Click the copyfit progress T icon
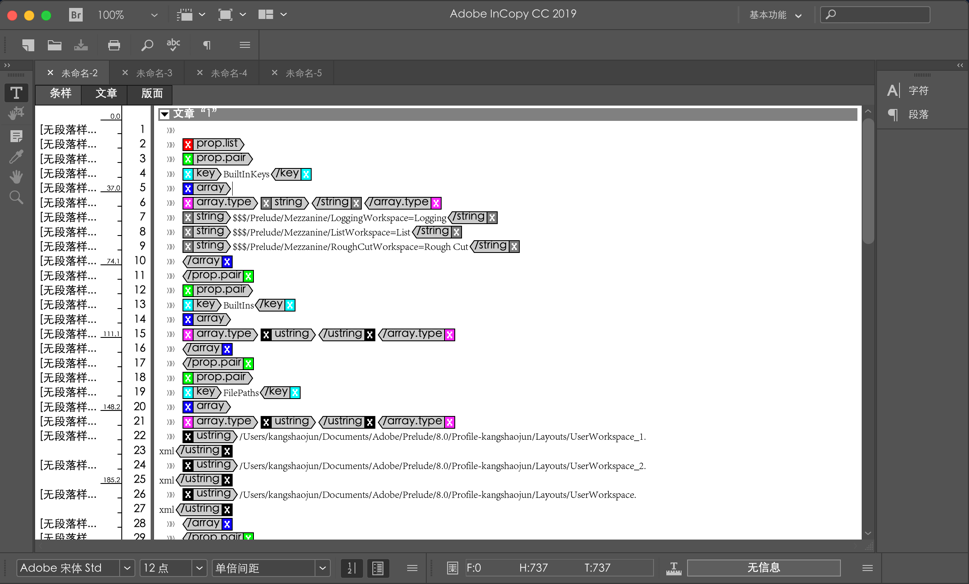Image resolution: width=969 pixels, height=584 pixels. tap(674, 569)
